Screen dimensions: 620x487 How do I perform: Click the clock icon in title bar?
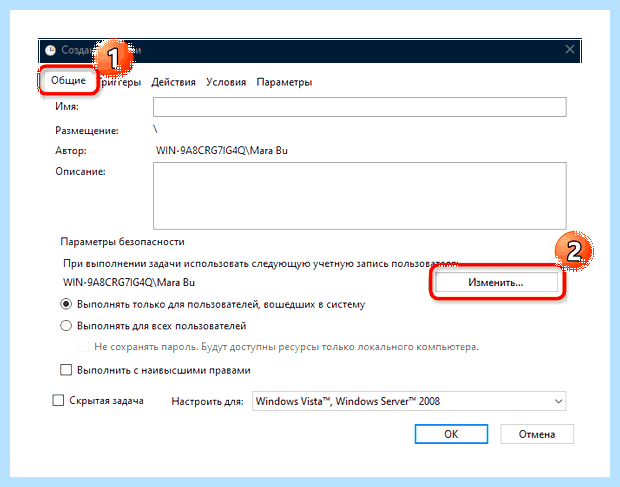51,50
